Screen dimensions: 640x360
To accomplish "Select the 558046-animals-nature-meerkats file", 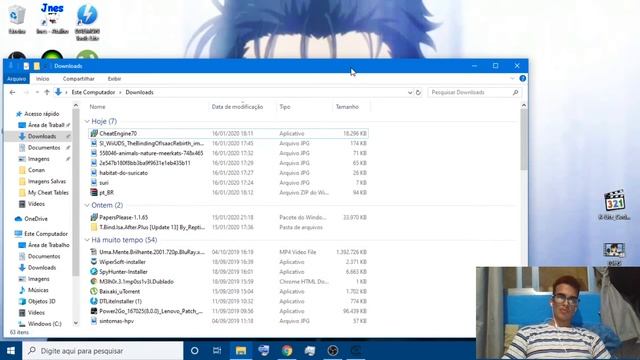I will tap(228, 153).
